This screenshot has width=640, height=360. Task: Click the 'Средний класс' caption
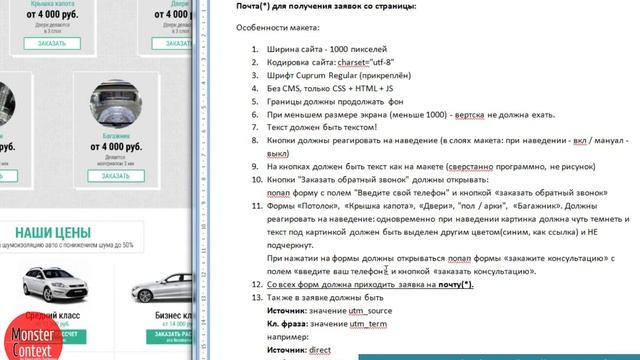coord(53,315)
